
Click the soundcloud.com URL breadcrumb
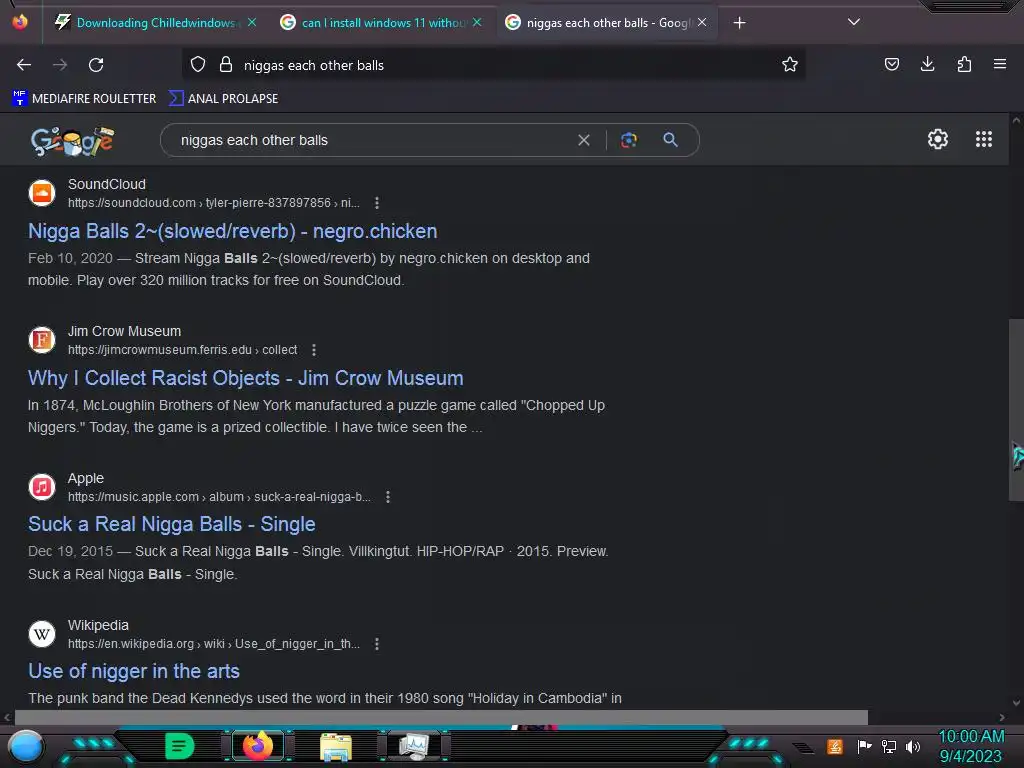point(214,203)
